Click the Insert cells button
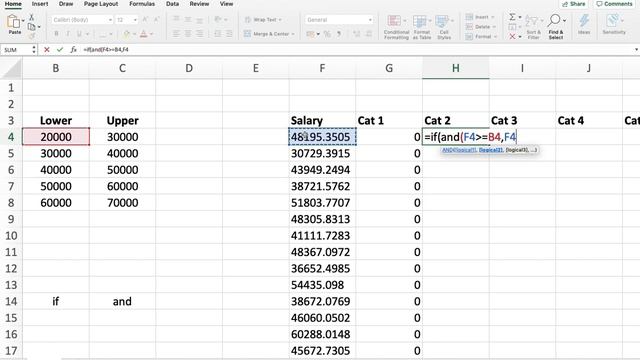Screen dimensions: 640x360 tap(480, 17)
